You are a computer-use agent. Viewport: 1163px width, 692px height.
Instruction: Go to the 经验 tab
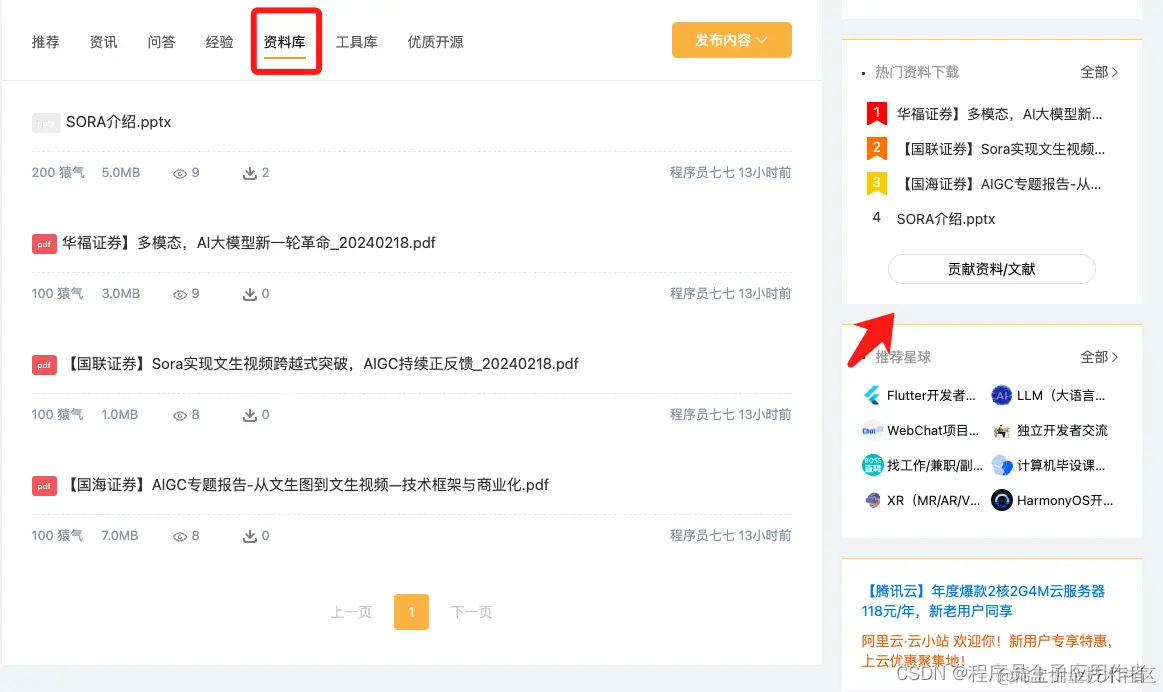pyautogui.click(x=220, y=42)
